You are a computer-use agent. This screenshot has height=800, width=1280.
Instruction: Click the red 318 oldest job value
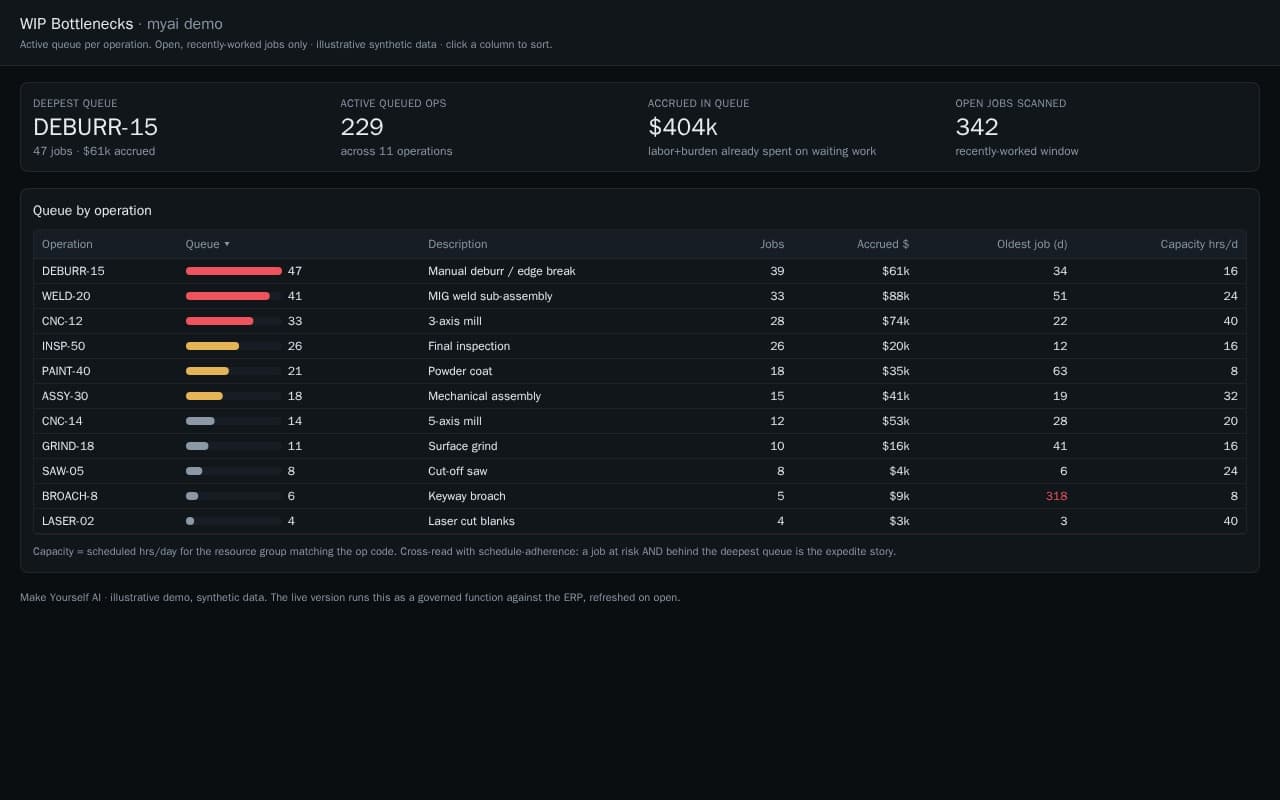[1056, 496]
